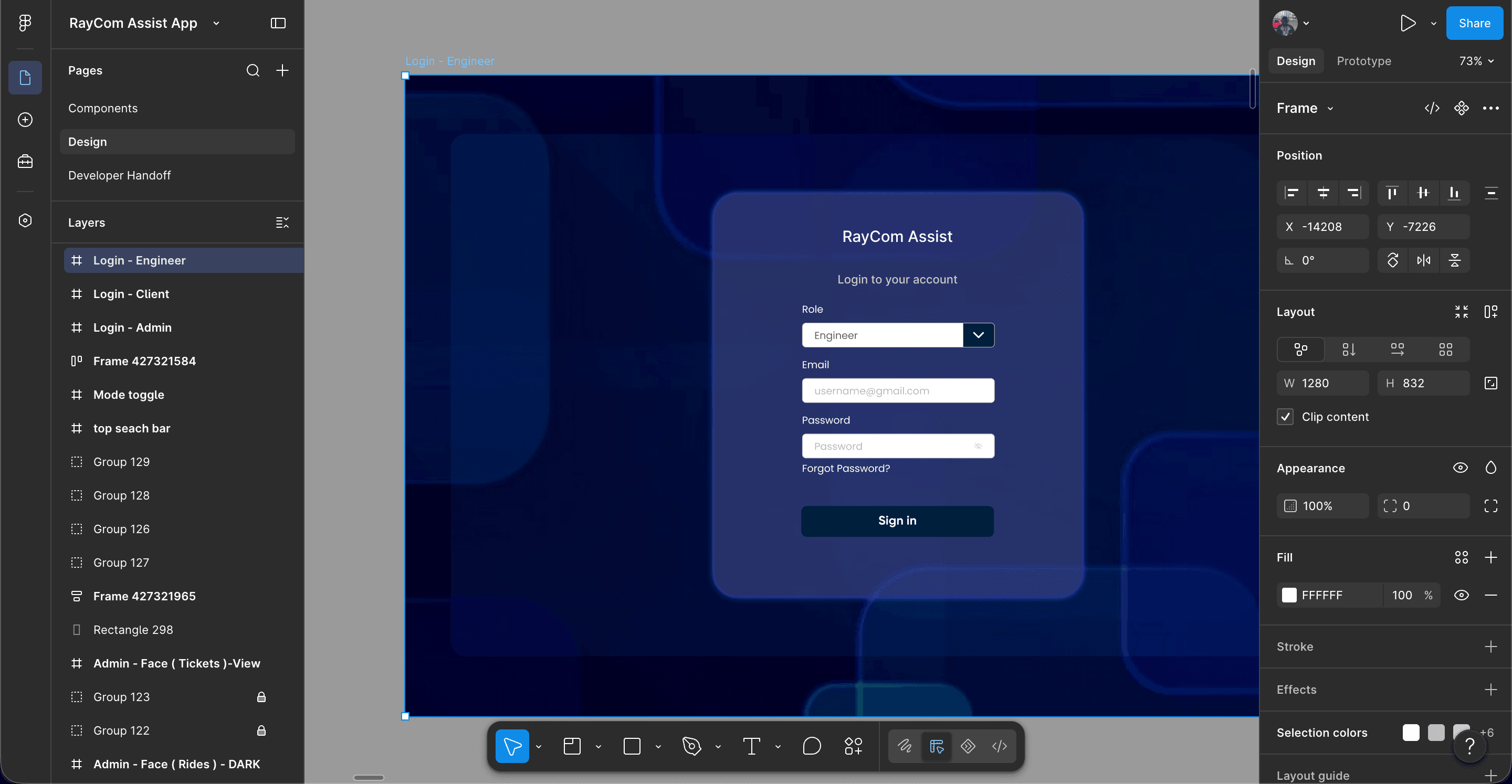
Task: Create component icon in Frame header
Action: tap(1461, 108)
